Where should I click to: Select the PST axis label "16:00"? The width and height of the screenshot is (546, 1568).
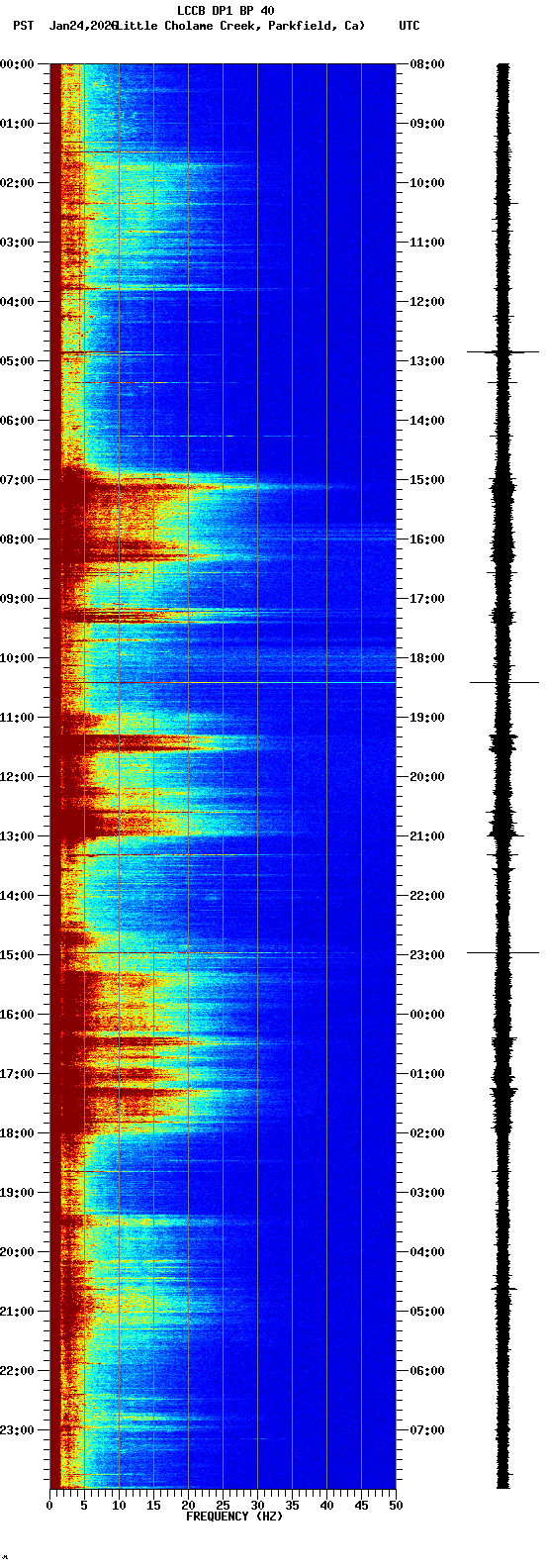[17, 1015]
